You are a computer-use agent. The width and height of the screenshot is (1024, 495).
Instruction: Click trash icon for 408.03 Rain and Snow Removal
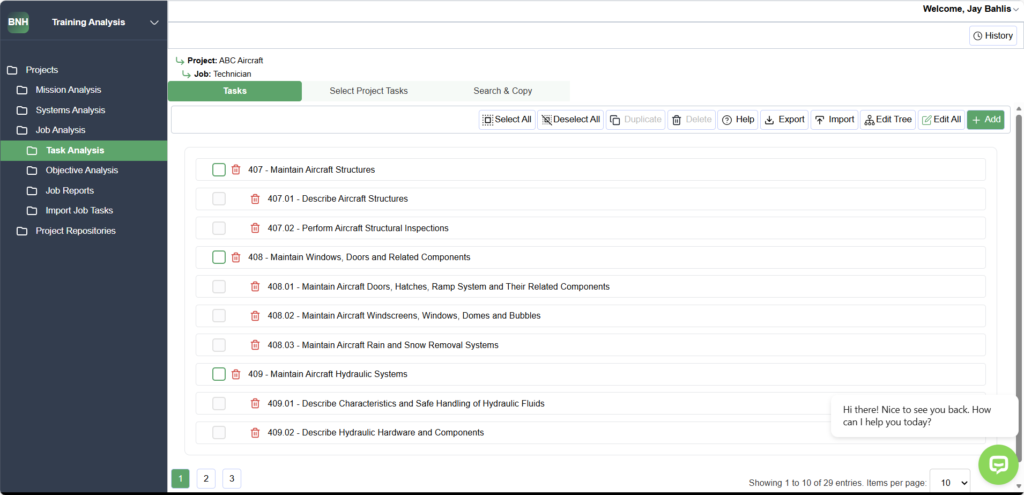[255, 345]
